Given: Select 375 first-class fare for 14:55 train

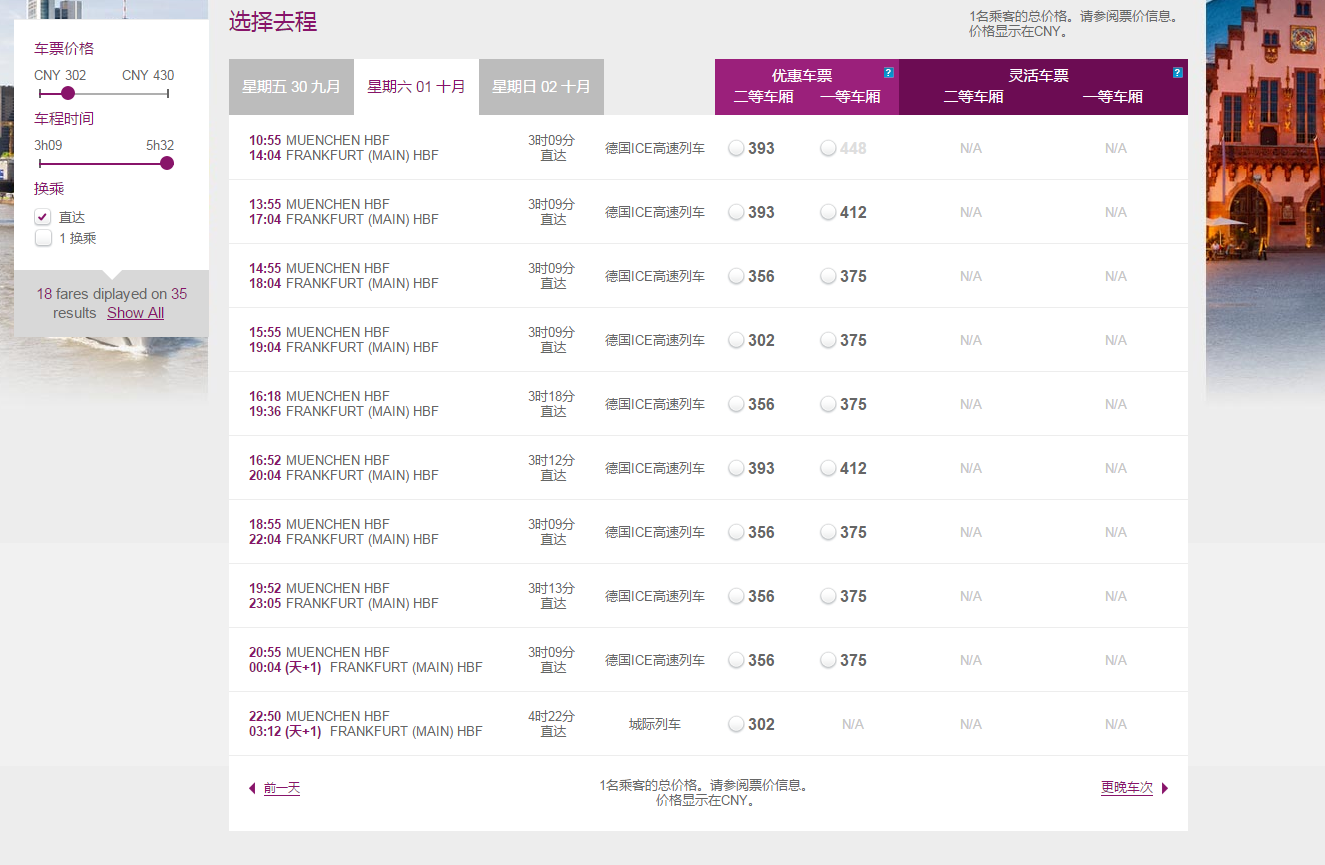Looking at the screenshot, I should [828, 276].
